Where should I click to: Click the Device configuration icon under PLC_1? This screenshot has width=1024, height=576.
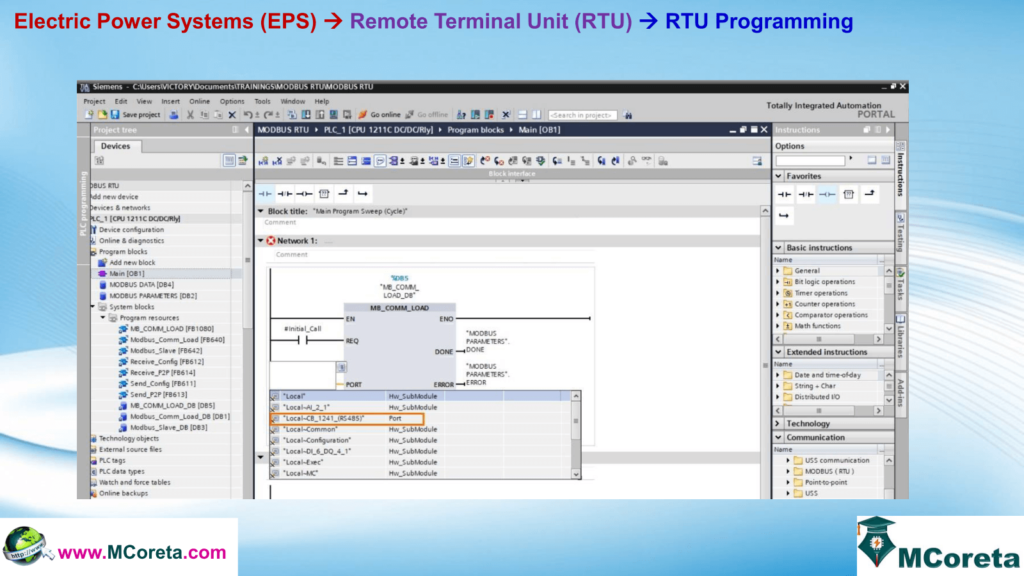(x=122, y=229)
